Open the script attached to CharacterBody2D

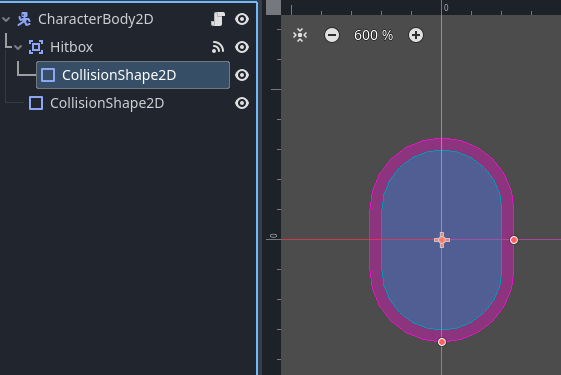coord(218,19)
